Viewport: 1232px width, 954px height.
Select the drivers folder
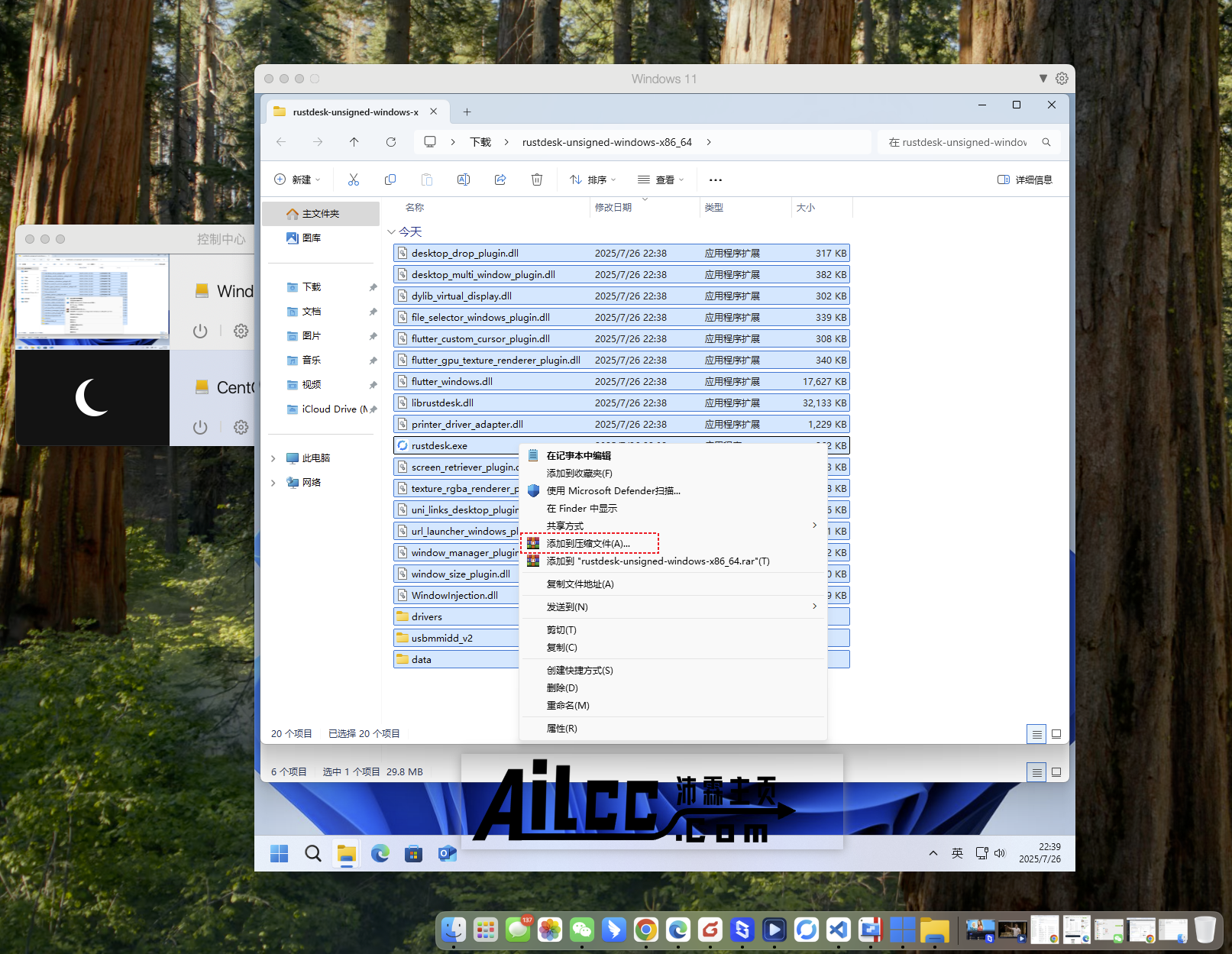(456, 616)
